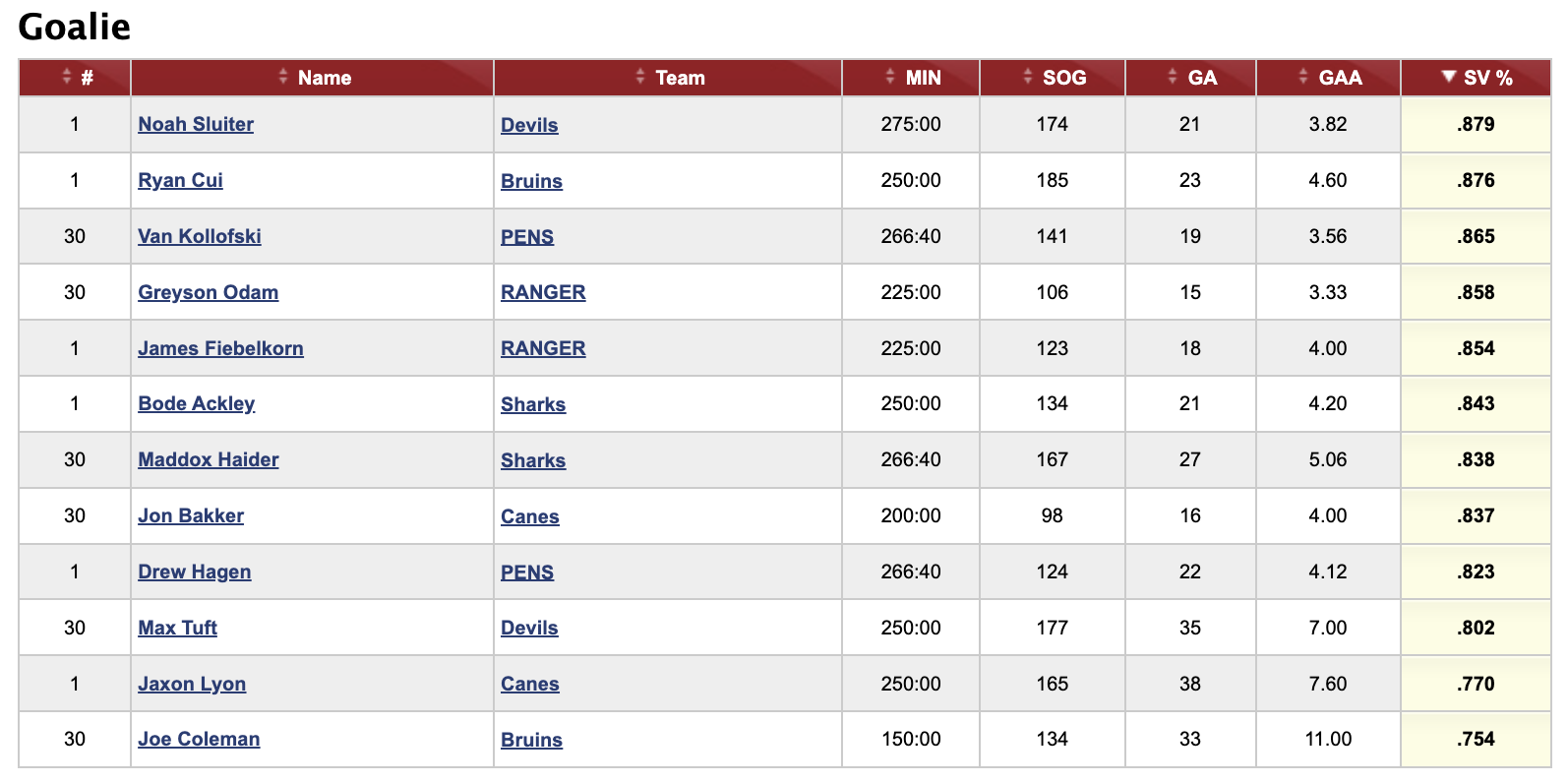Sort by MIN minutes played
Viewport: 1568px width, 783px height.
tap(911, 78)
